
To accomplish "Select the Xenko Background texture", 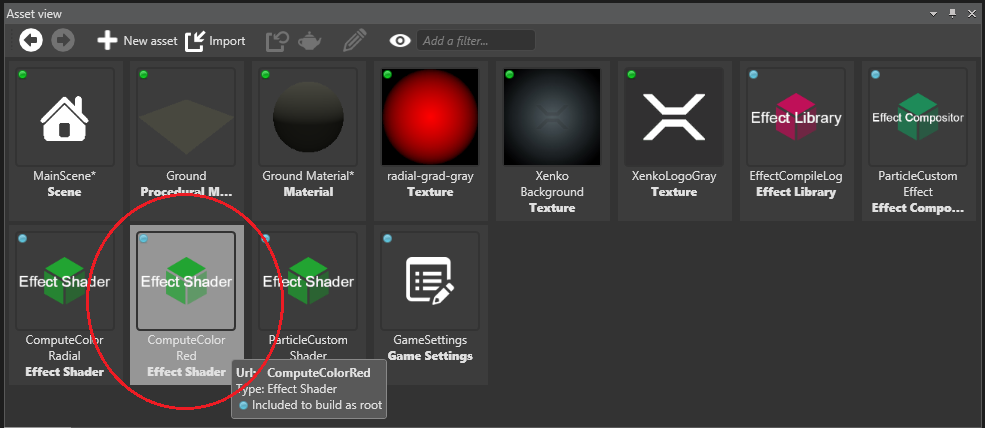I will tap(552, 118).
